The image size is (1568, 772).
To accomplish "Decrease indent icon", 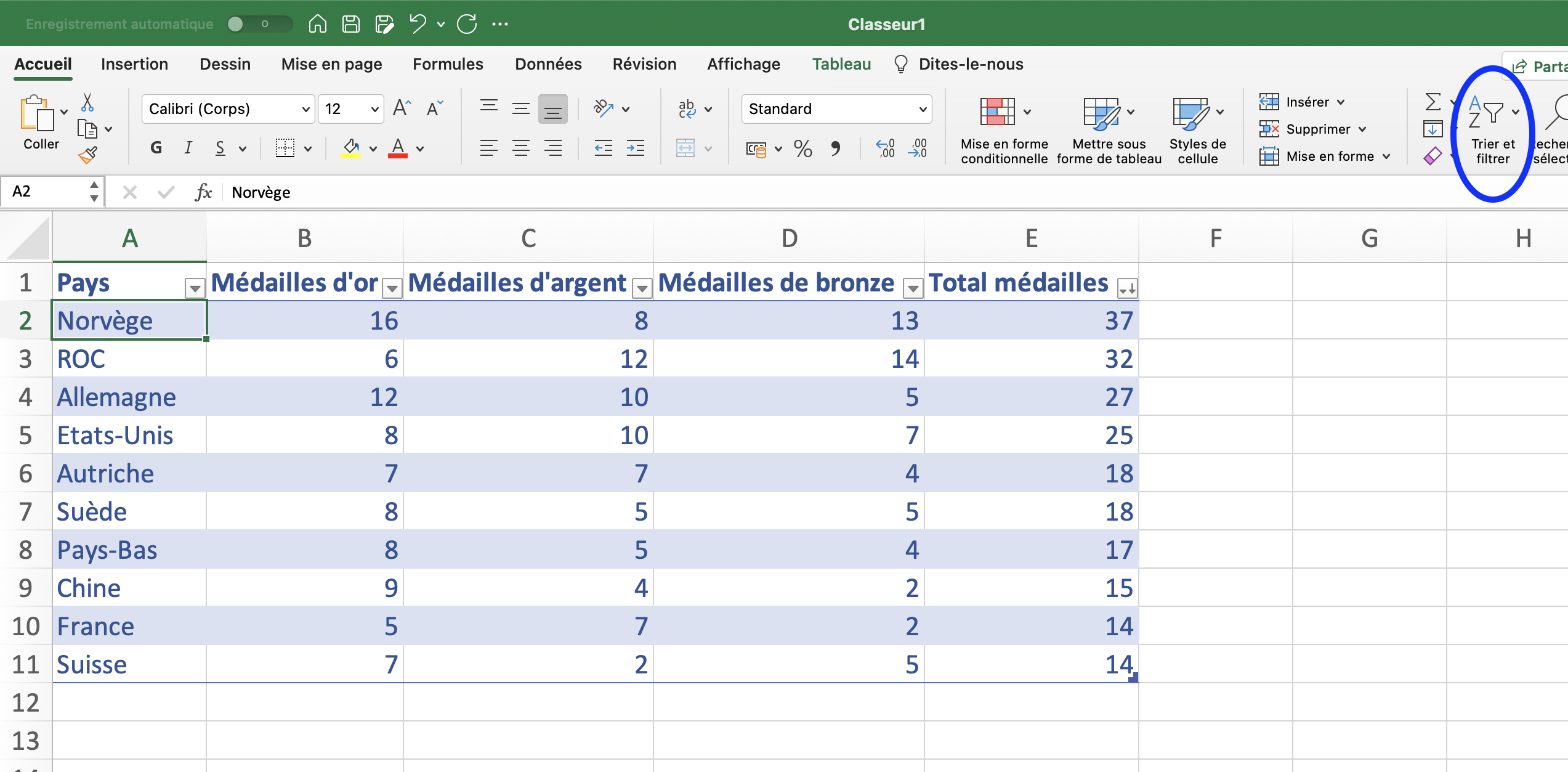I will point(603,148).
